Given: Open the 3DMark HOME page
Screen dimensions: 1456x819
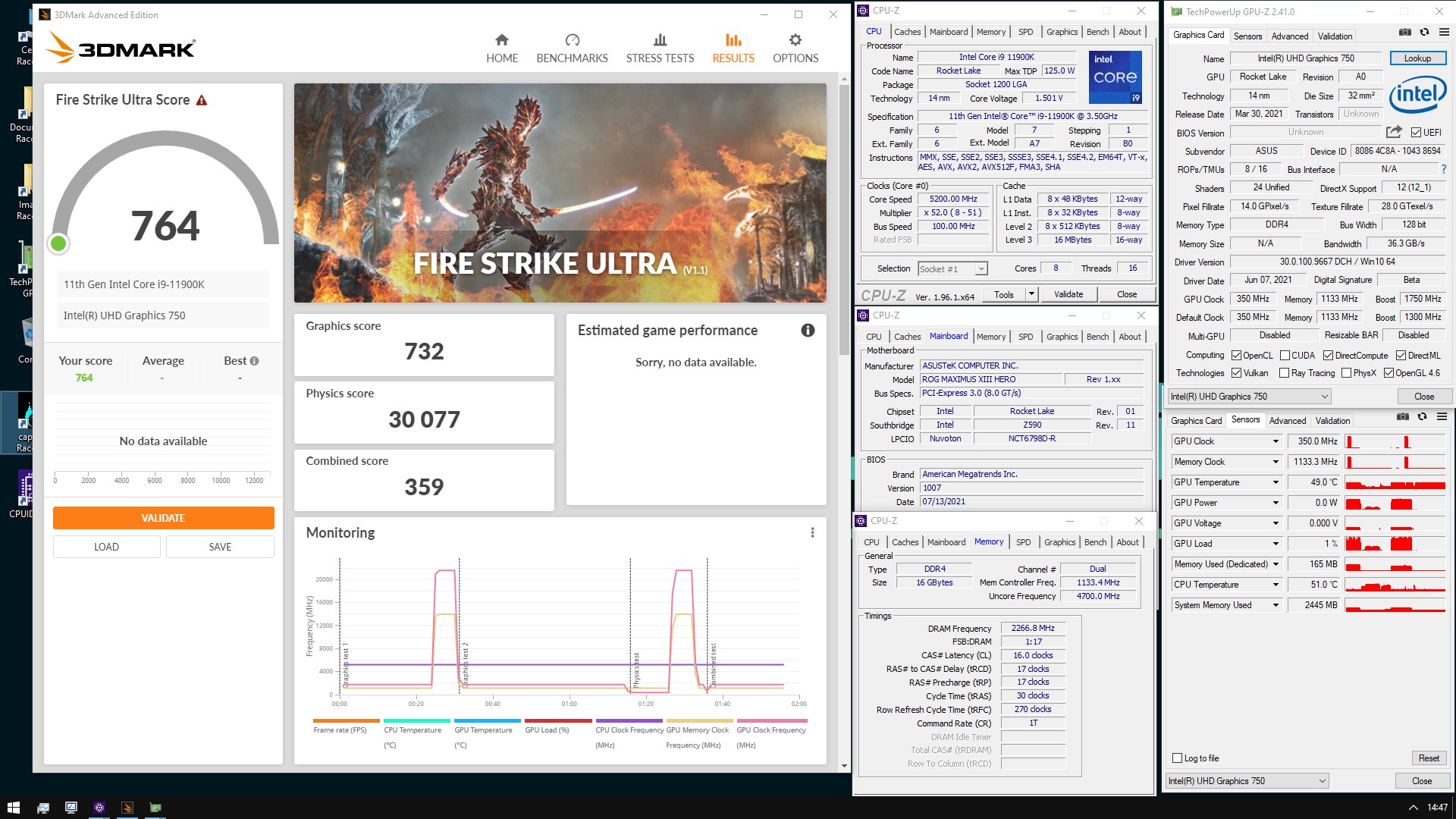Looking at the screenshot, I should [x=501, y=49].
